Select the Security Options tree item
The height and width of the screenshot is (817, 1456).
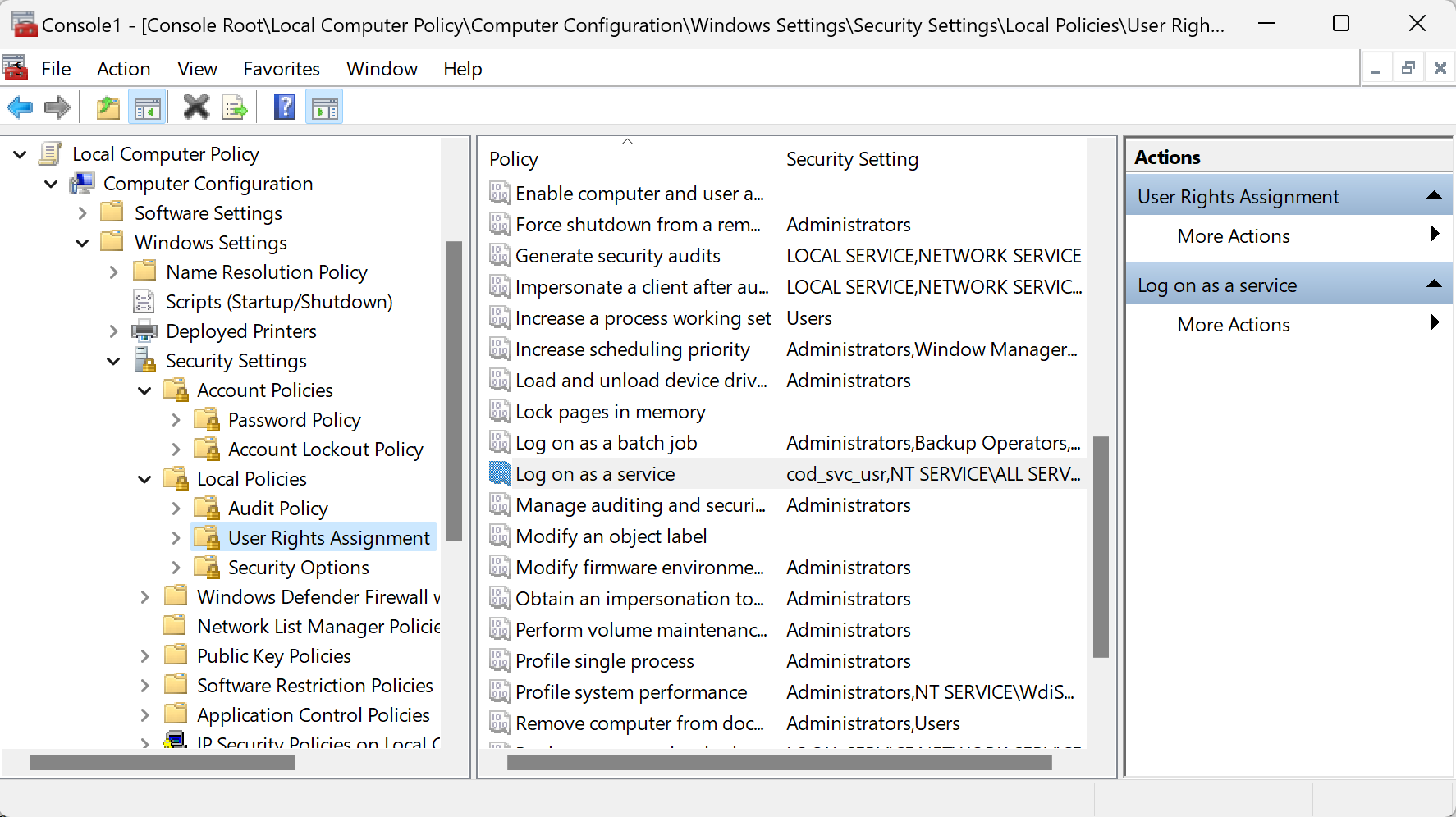(x=298, y=568)
